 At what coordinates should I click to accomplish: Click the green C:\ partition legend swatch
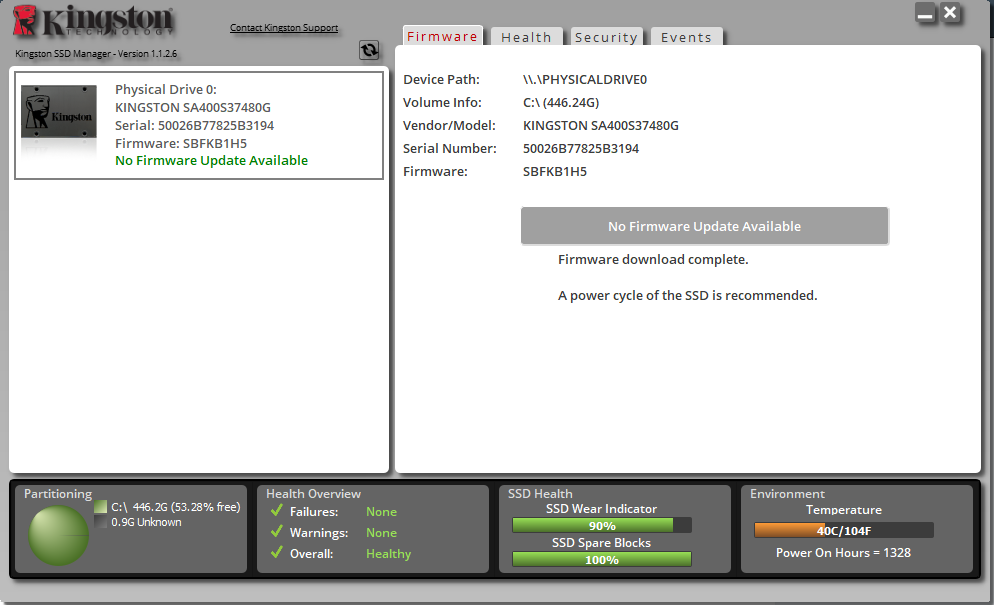(x=100, y=507)
